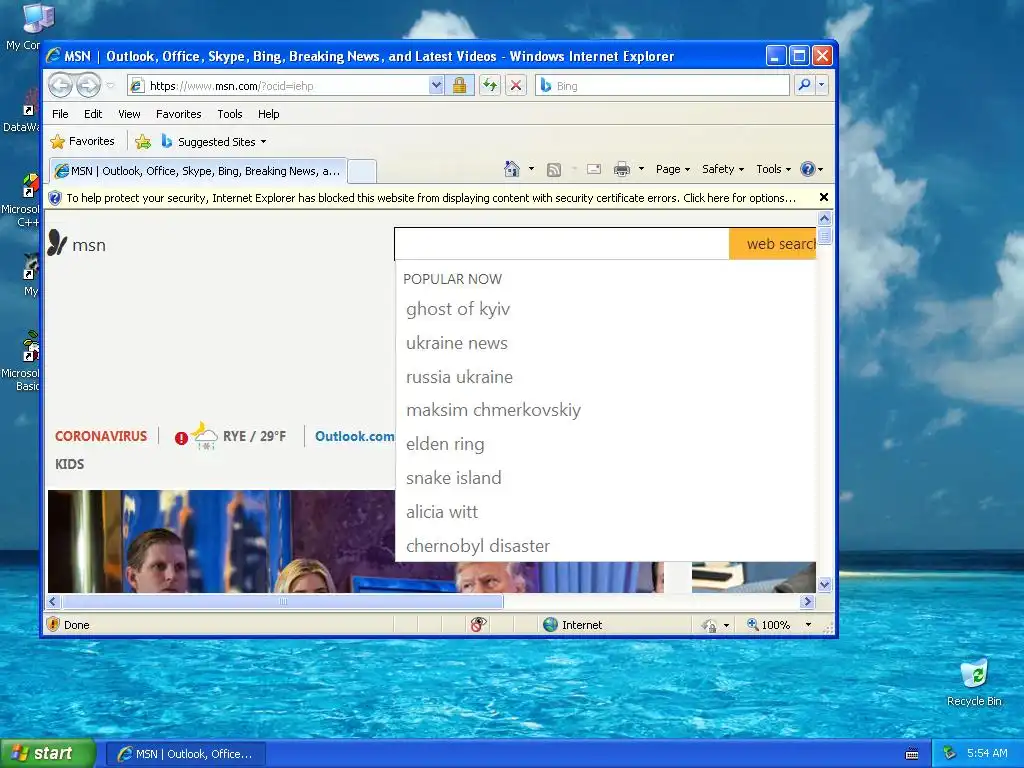Open the Help menu
Screen dimensions: 1024x768
tap(268, 114)
